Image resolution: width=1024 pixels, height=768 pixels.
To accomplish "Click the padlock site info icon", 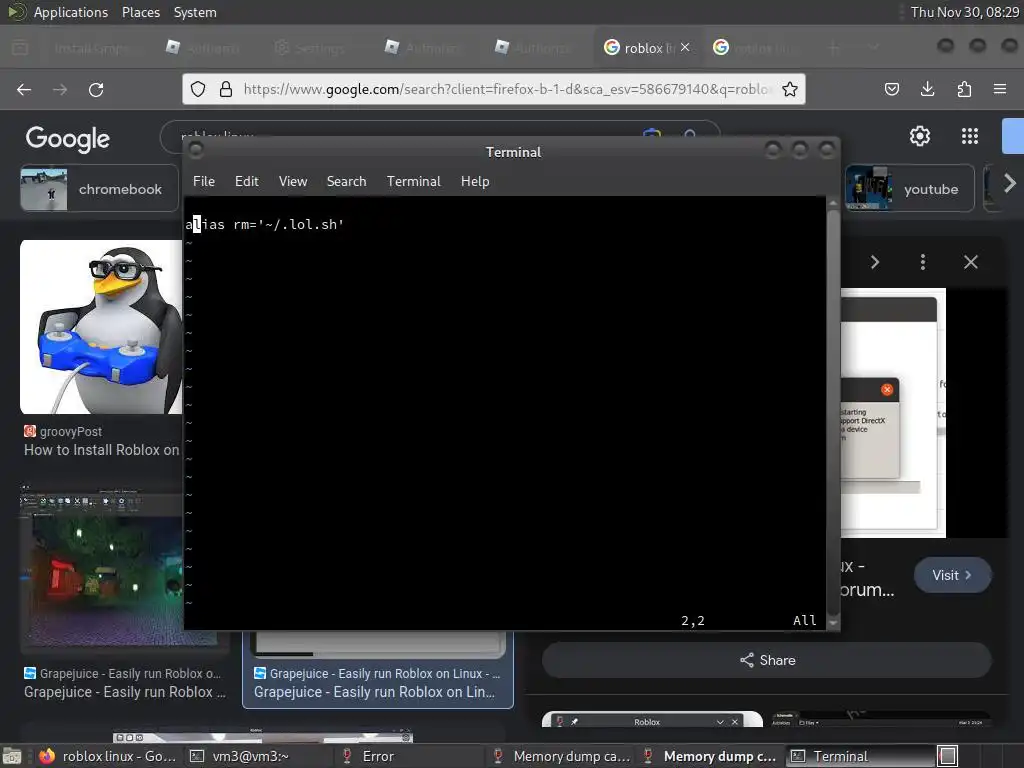I will pos(226,89).
